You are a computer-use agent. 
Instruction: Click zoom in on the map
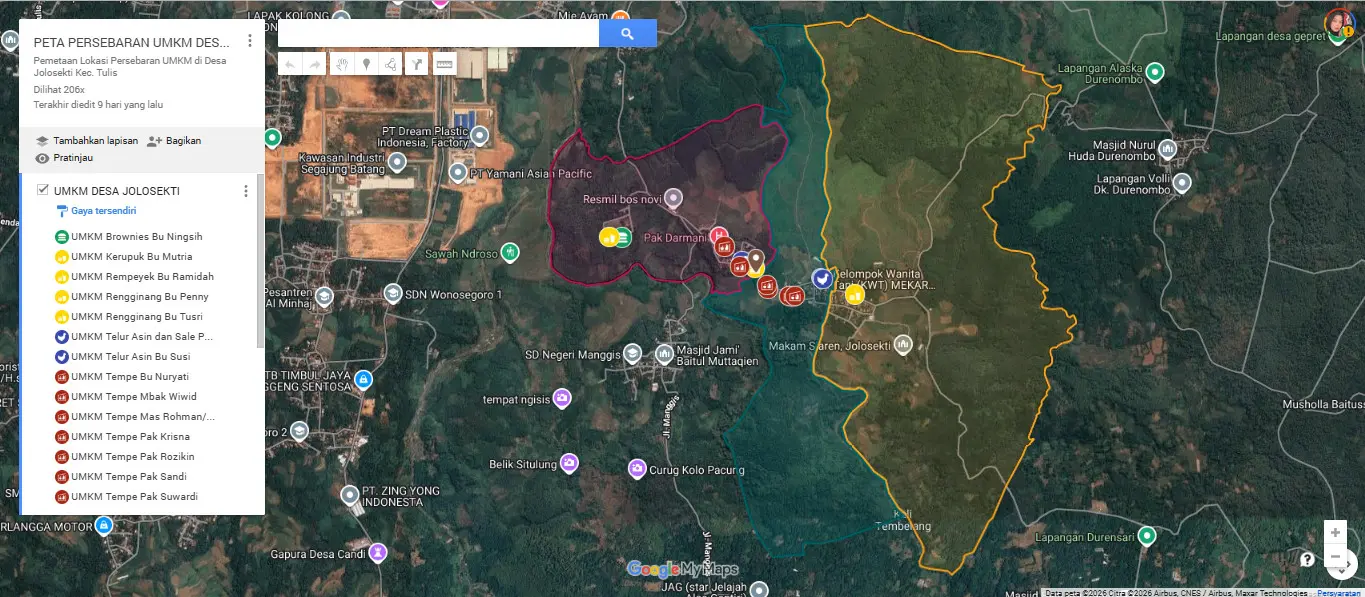pyautogui.click(x=1336, y=532)
